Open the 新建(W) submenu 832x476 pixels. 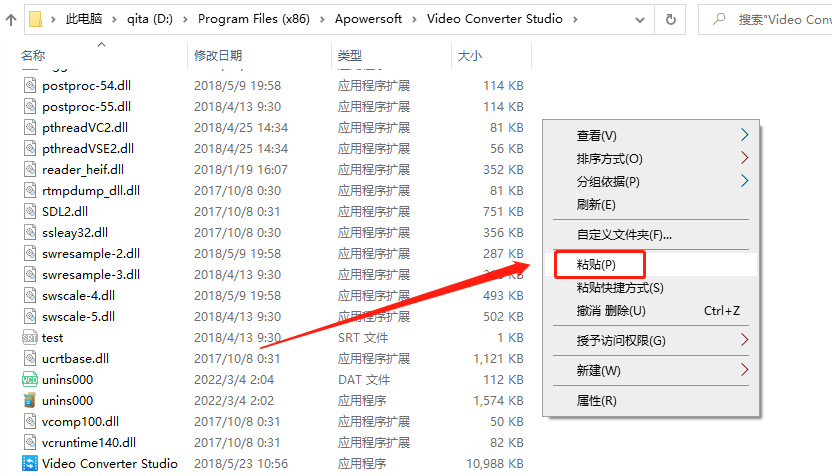(x=651, y=370)
